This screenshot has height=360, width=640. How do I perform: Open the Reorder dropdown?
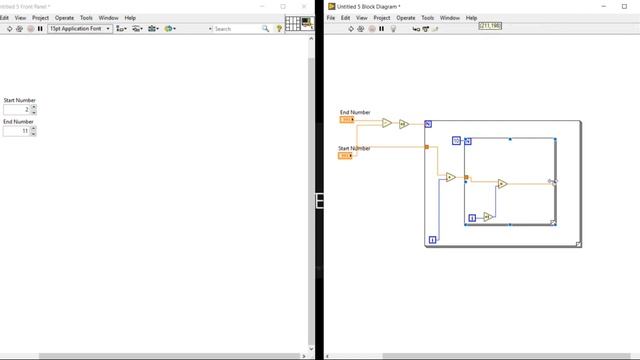tap(170, 29)
